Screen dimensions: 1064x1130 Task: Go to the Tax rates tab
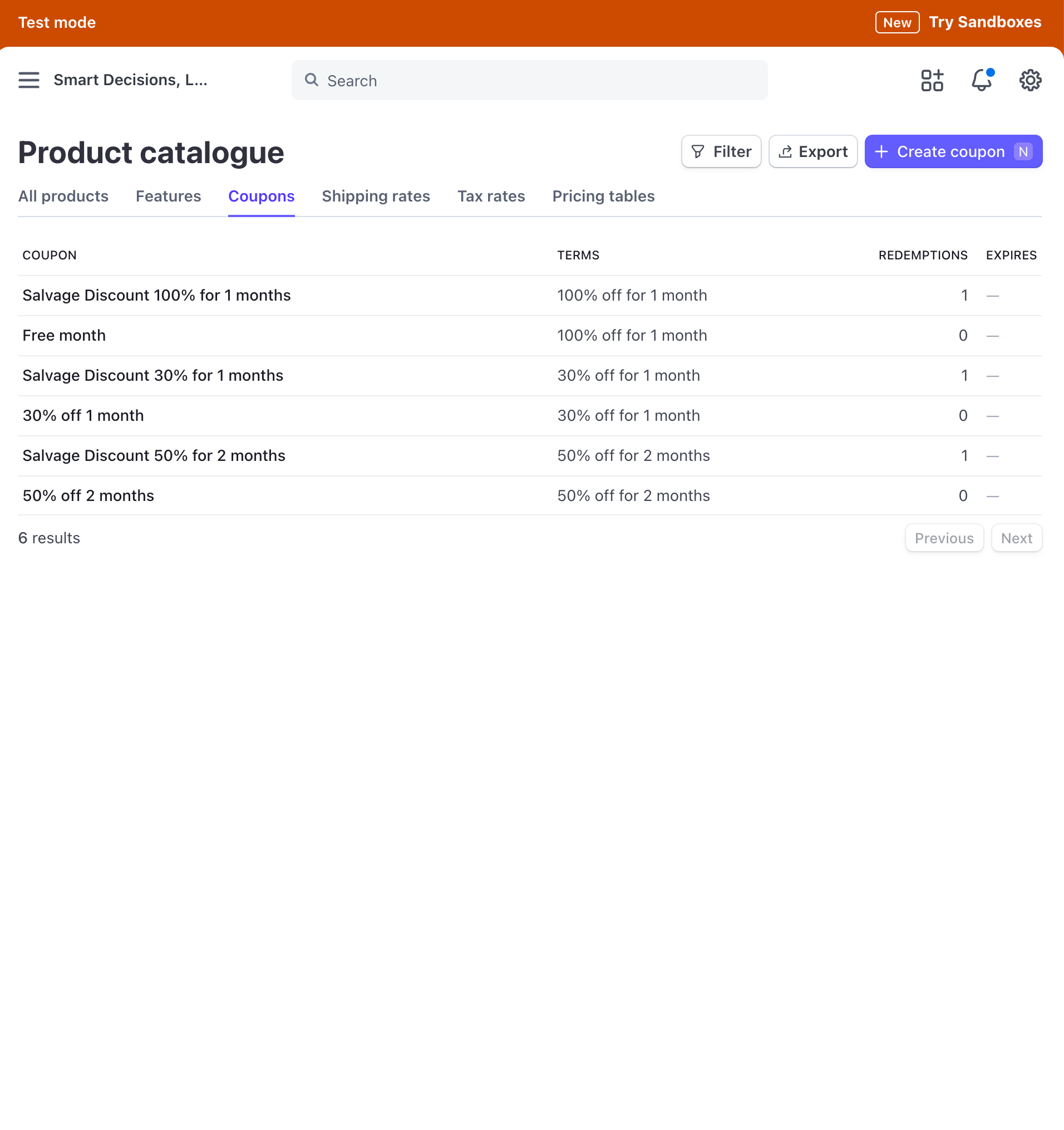tap(491, 196)
